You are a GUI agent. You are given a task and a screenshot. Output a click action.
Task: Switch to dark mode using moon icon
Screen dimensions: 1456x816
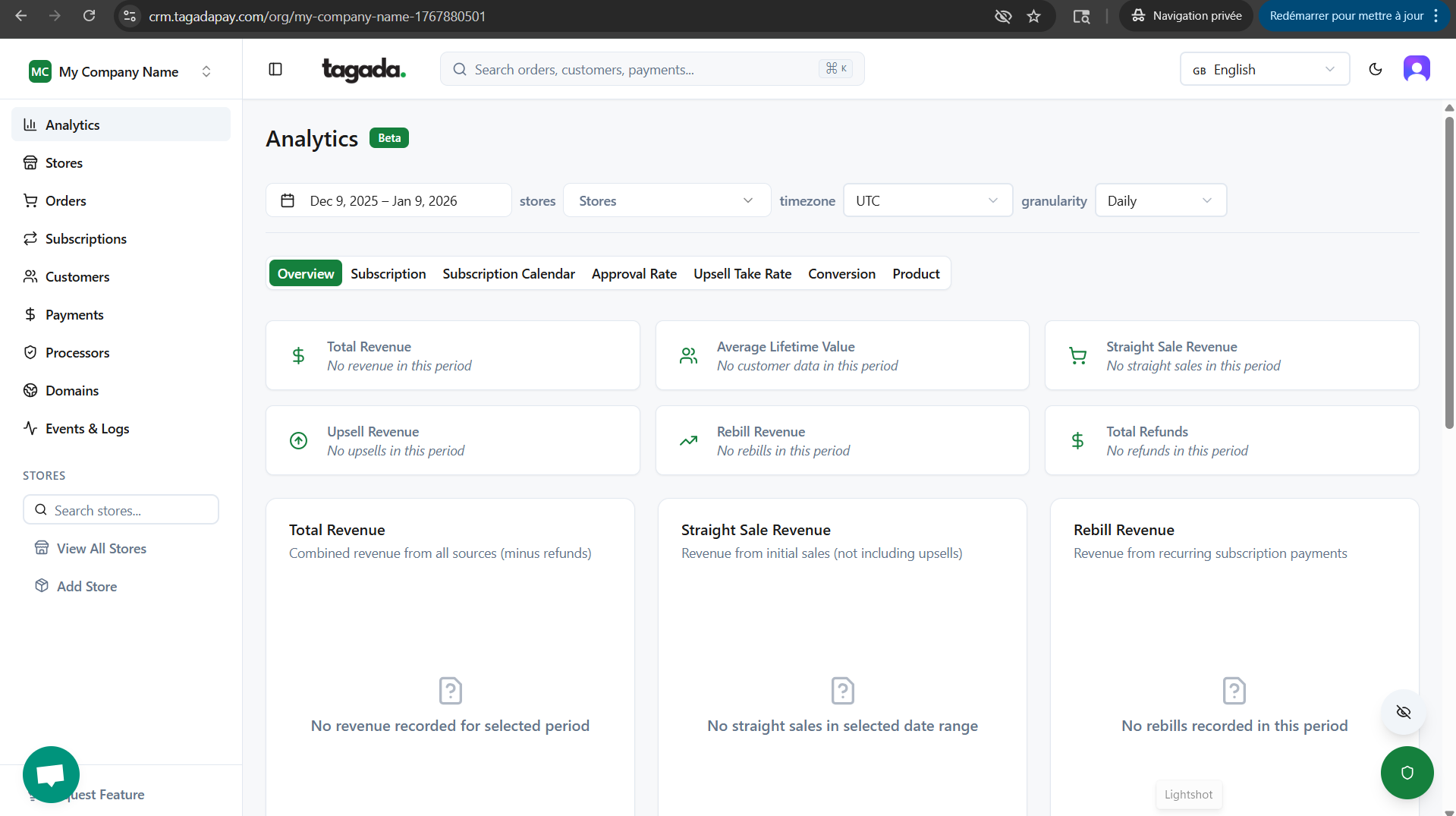click(1375, 69)
